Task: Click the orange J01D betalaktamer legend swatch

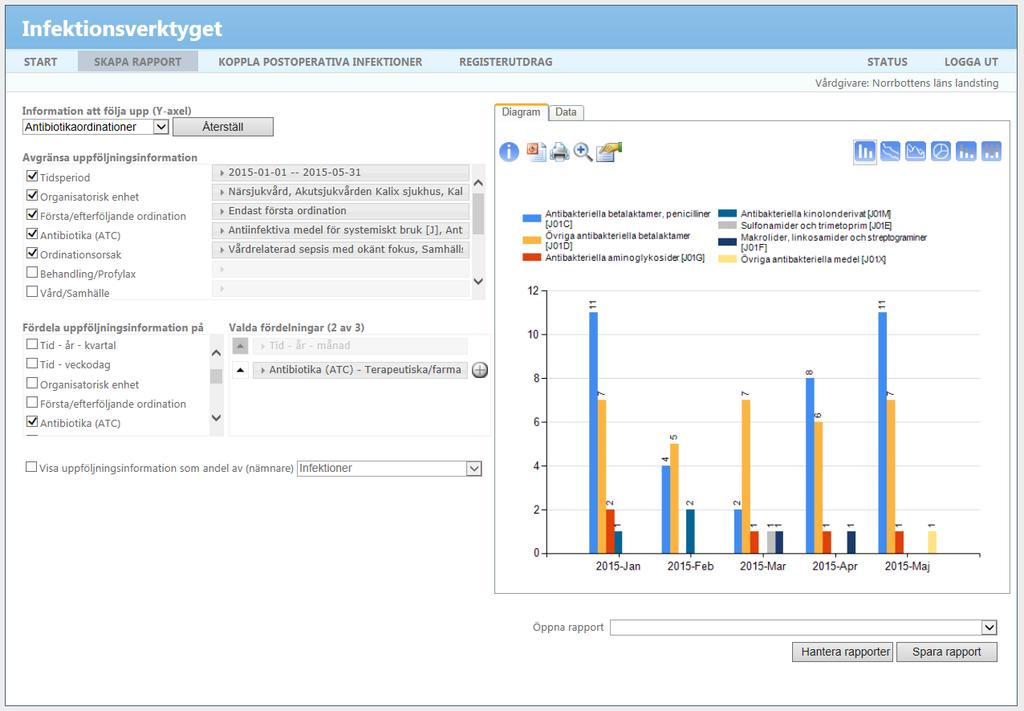Action: point(532,240)
